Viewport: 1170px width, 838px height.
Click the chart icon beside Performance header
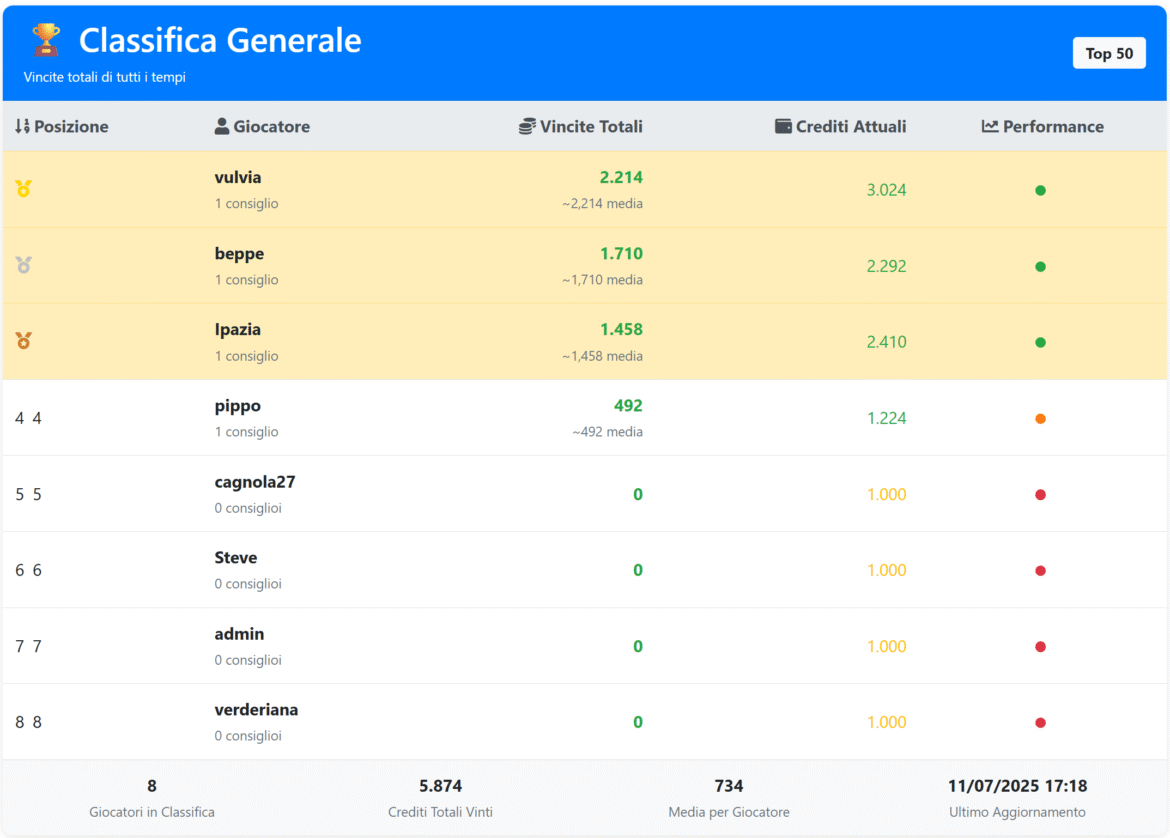pyautogui.click(x=990, y=127)
